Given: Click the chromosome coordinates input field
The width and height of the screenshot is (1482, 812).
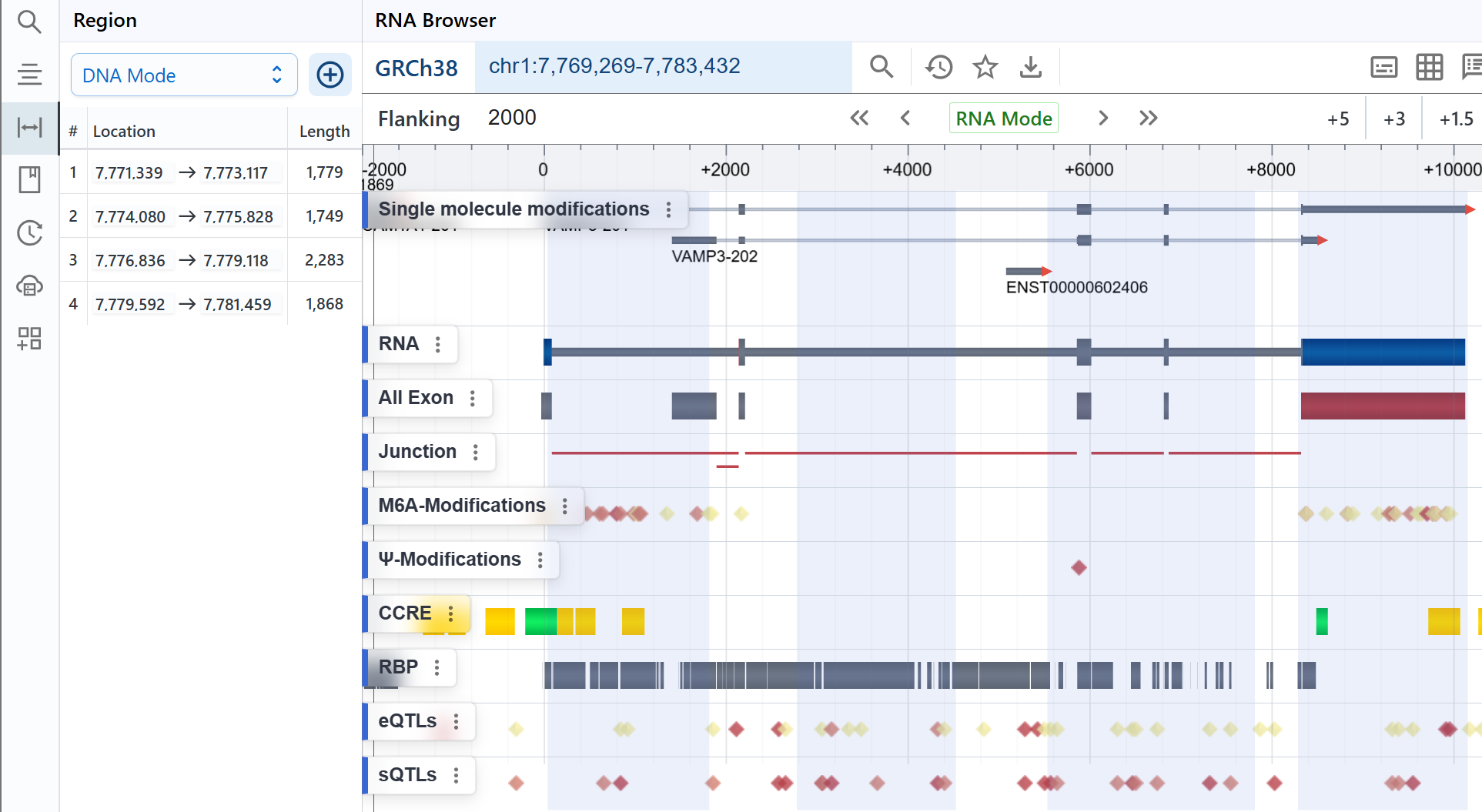Looking at the screenshot, I should (x=662, y=67).
